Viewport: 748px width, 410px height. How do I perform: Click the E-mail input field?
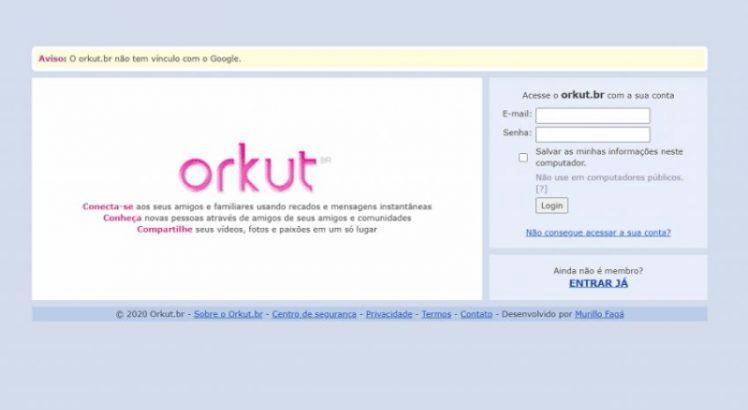pyautogui.click(x=592, y=116)
